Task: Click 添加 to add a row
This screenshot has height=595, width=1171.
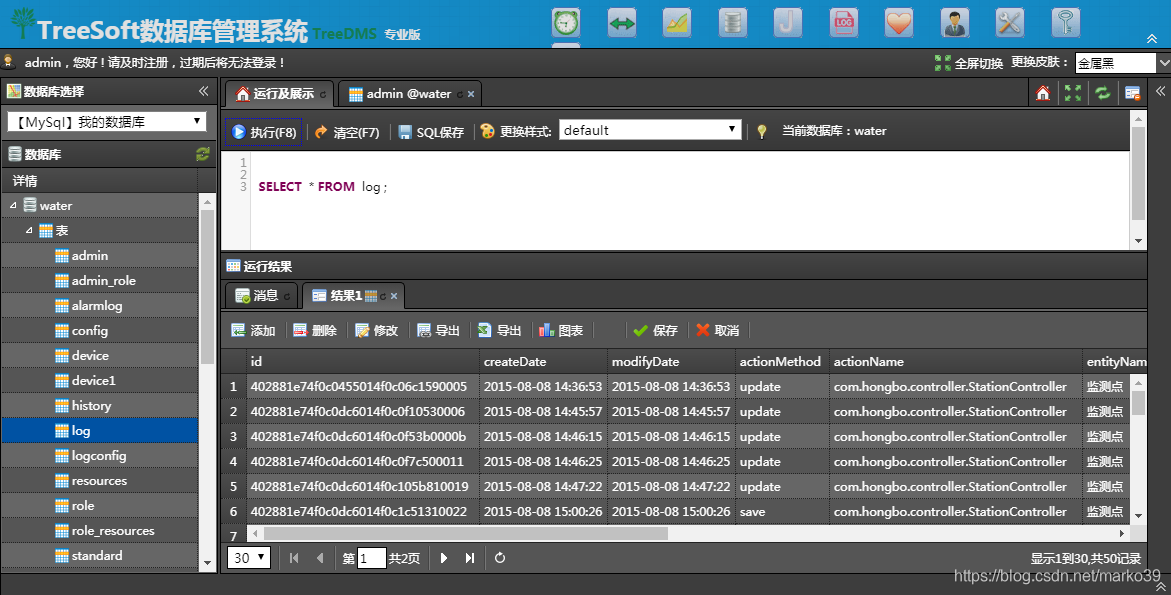Action: 254,330
